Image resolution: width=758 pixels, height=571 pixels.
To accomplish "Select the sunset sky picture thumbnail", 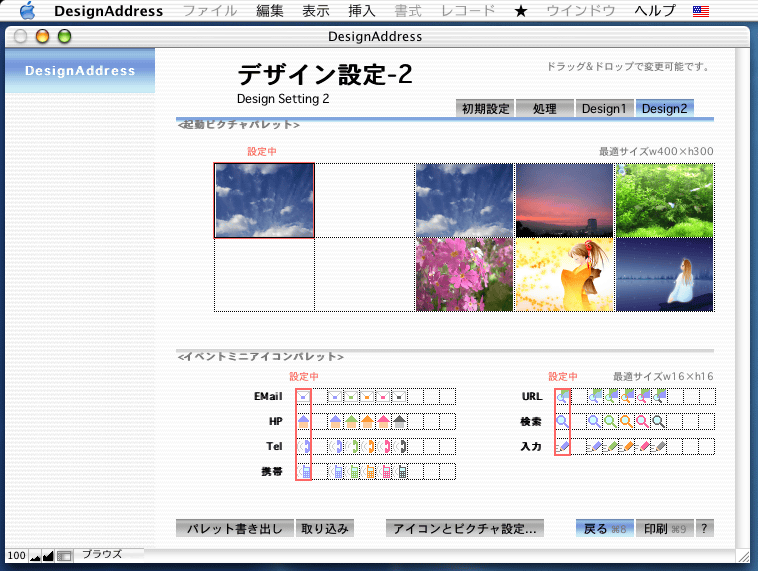I will coord(564,200).
